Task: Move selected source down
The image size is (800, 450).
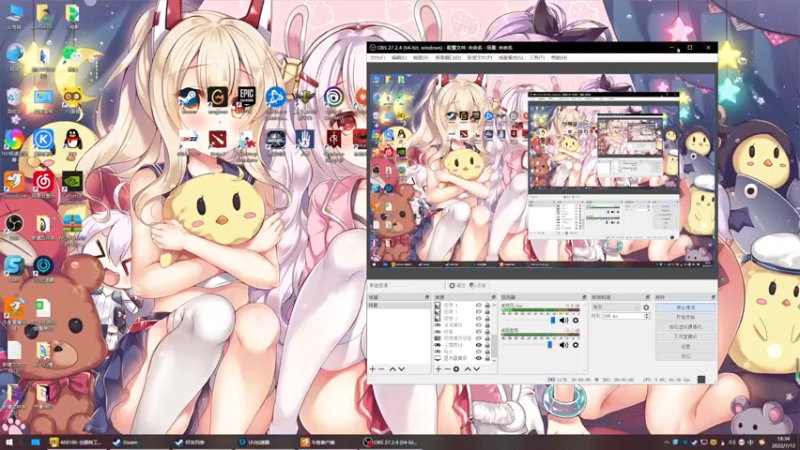Action: pos(477,369)
